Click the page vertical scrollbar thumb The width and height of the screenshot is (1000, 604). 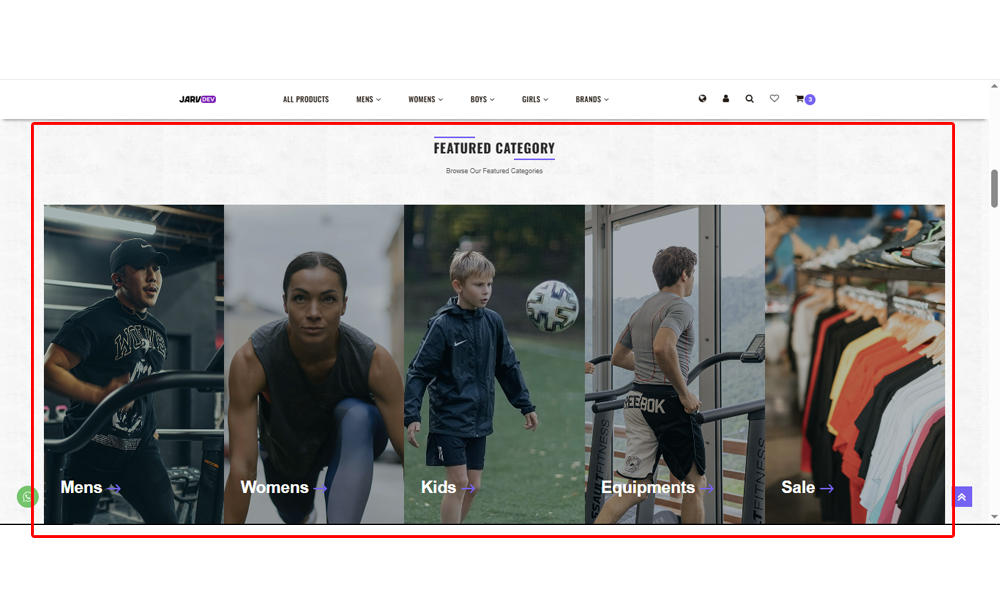994,188
